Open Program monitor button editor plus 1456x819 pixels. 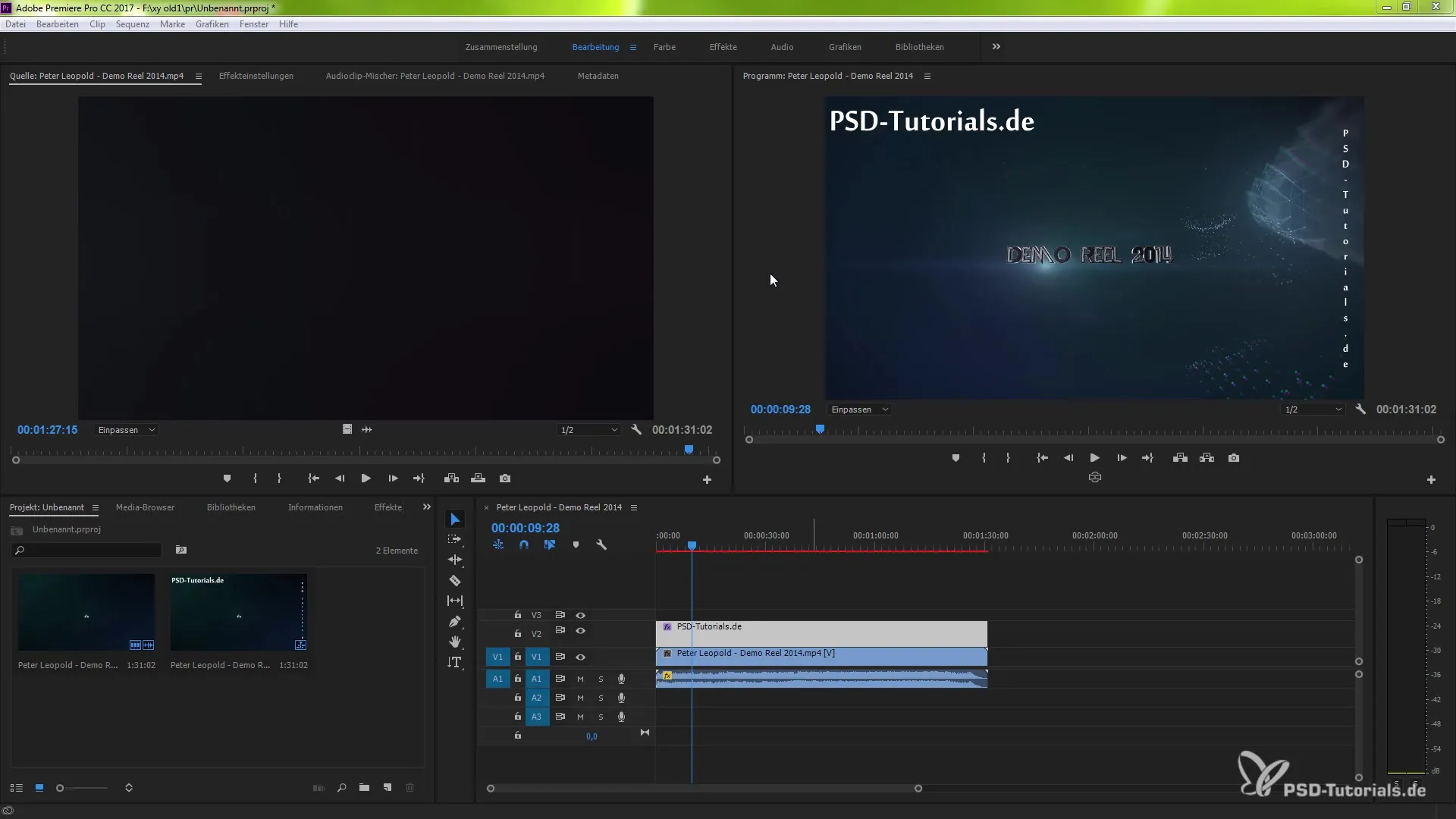(x=1431, y=479)
